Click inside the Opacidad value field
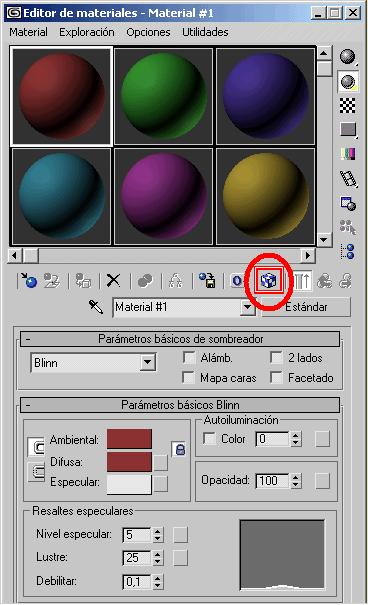 272,481
